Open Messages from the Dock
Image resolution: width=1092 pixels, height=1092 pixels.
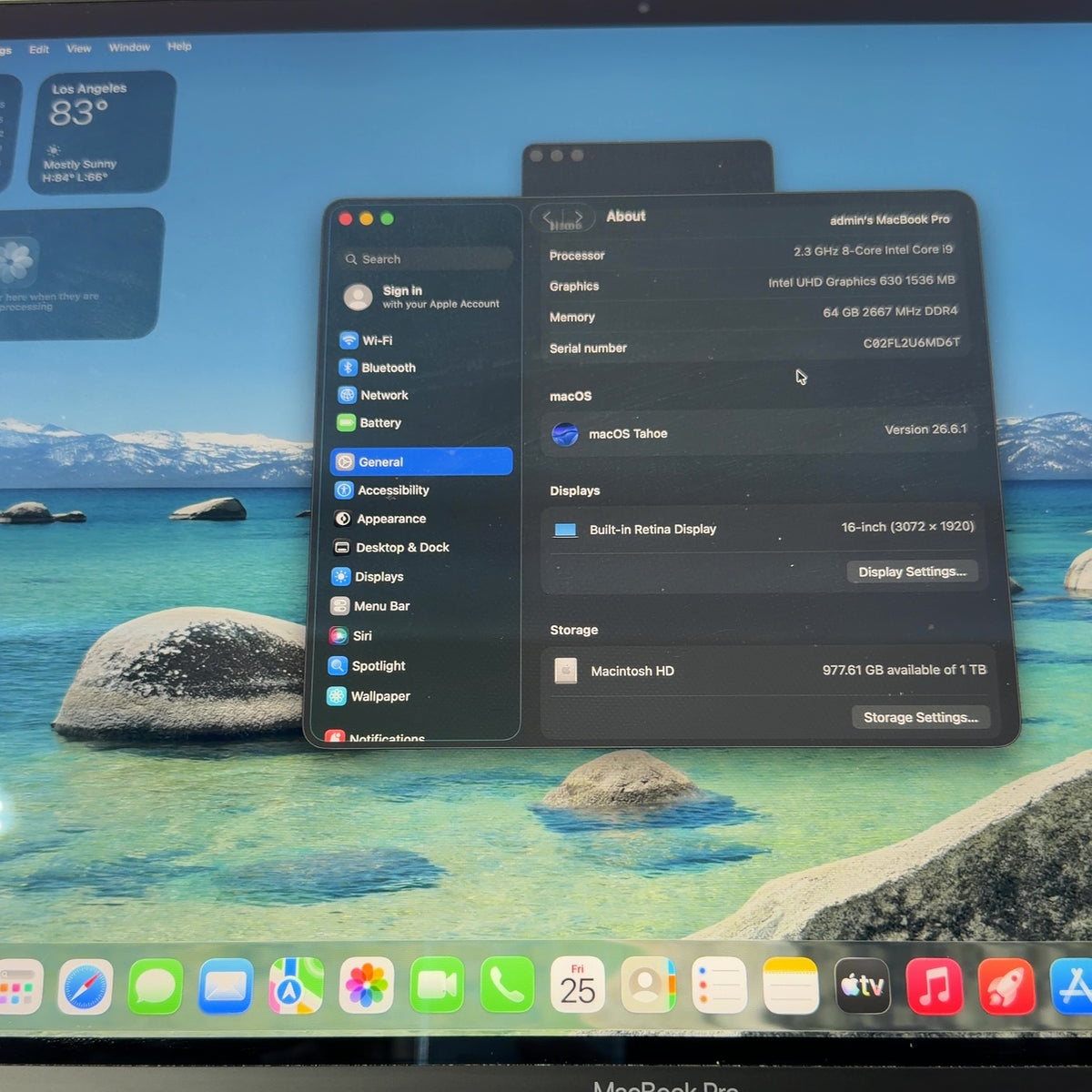coord(156,986)
